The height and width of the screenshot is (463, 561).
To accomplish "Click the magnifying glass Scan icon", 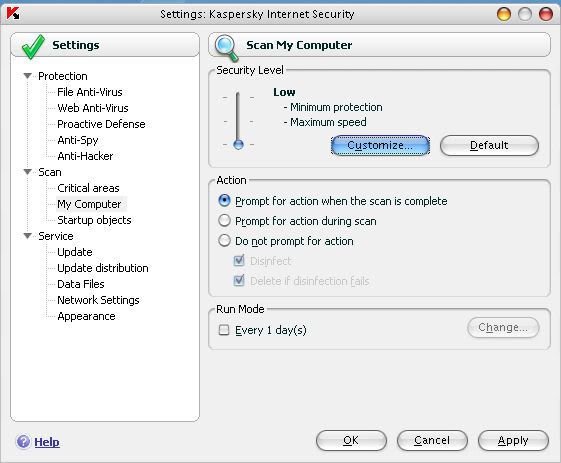I will point(226,48).
